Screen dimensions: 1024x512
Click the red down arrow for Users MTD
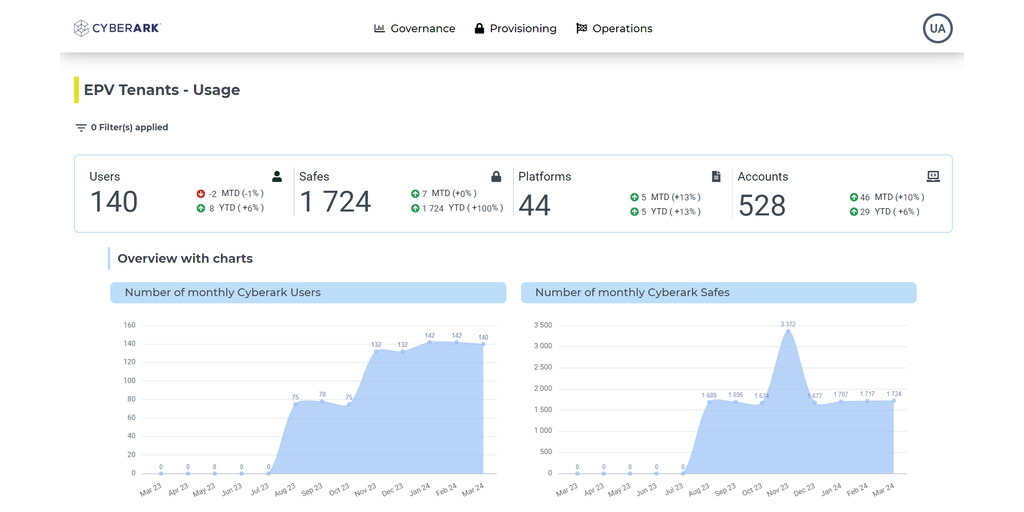[201, 194]
